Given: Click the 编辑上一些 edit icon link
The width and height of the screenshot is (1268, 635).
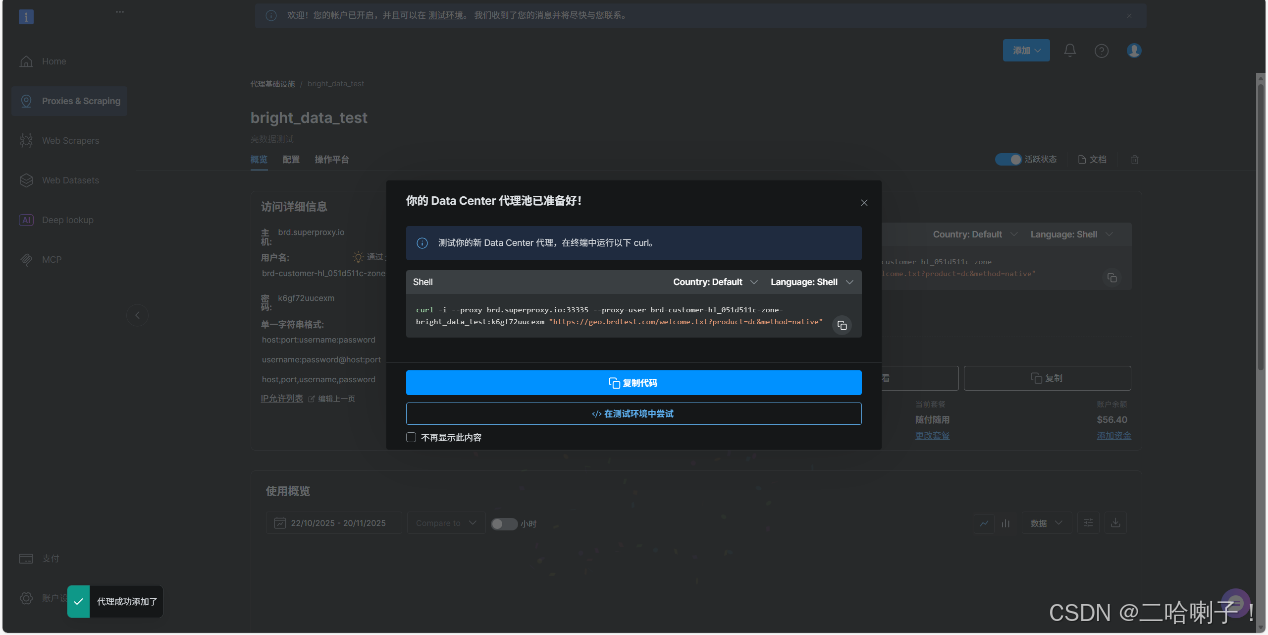Looking at the screenshot, I should (330, 399).
